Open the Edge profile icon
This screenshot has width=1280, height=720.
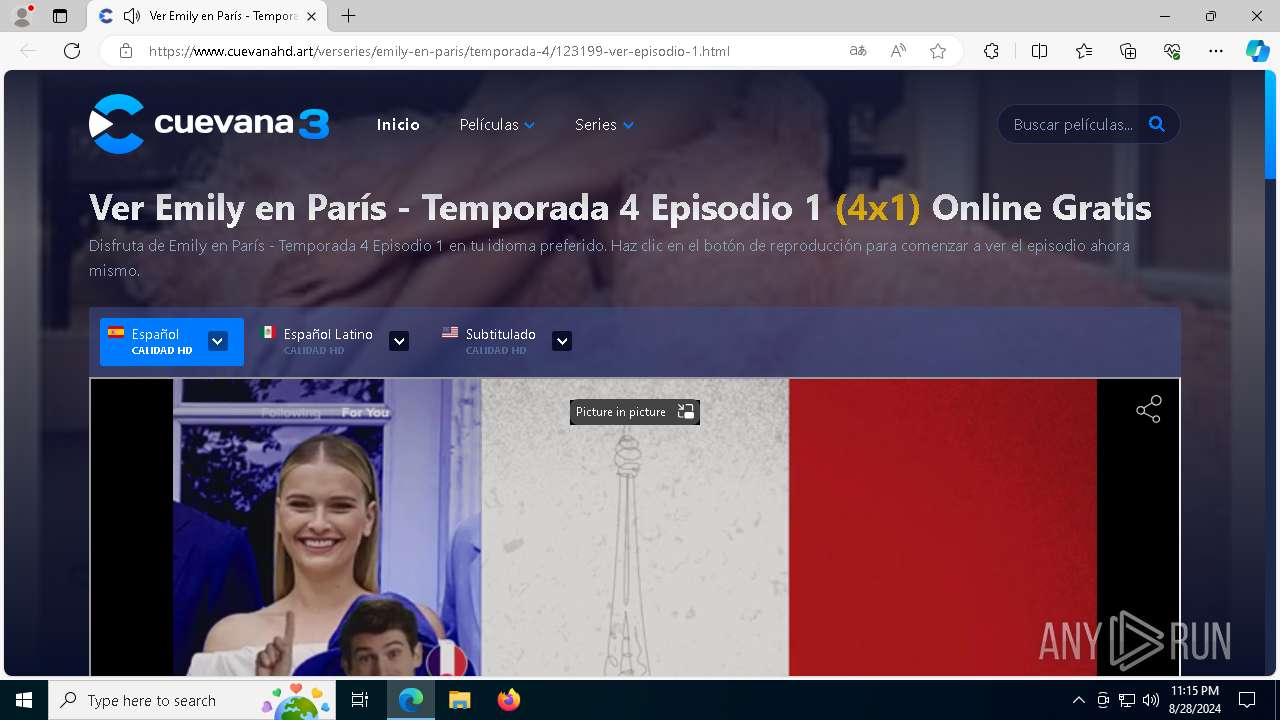(x=22, y=16)
